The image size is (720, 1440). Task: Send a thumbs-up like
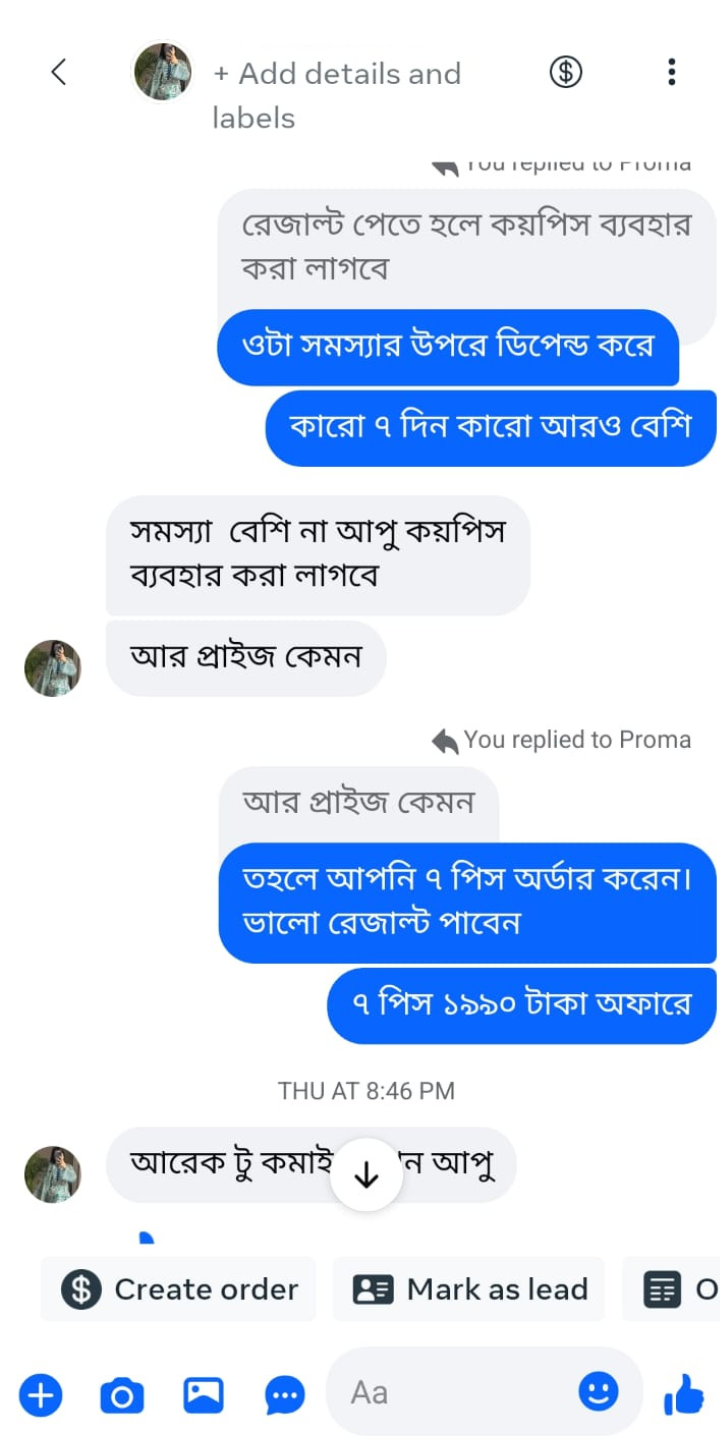tap(684, 1393)
